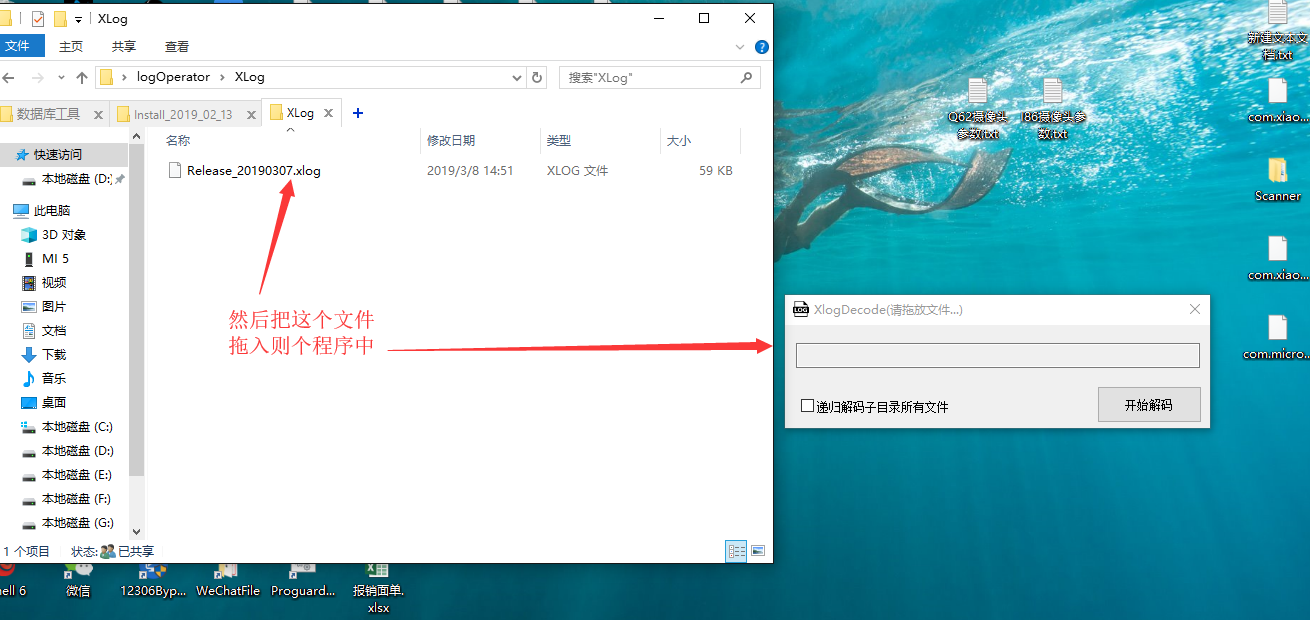Check the recursive decode subdirectories checkbox
This screenshot has width=1310, height=620.
[x=808, y=406]
